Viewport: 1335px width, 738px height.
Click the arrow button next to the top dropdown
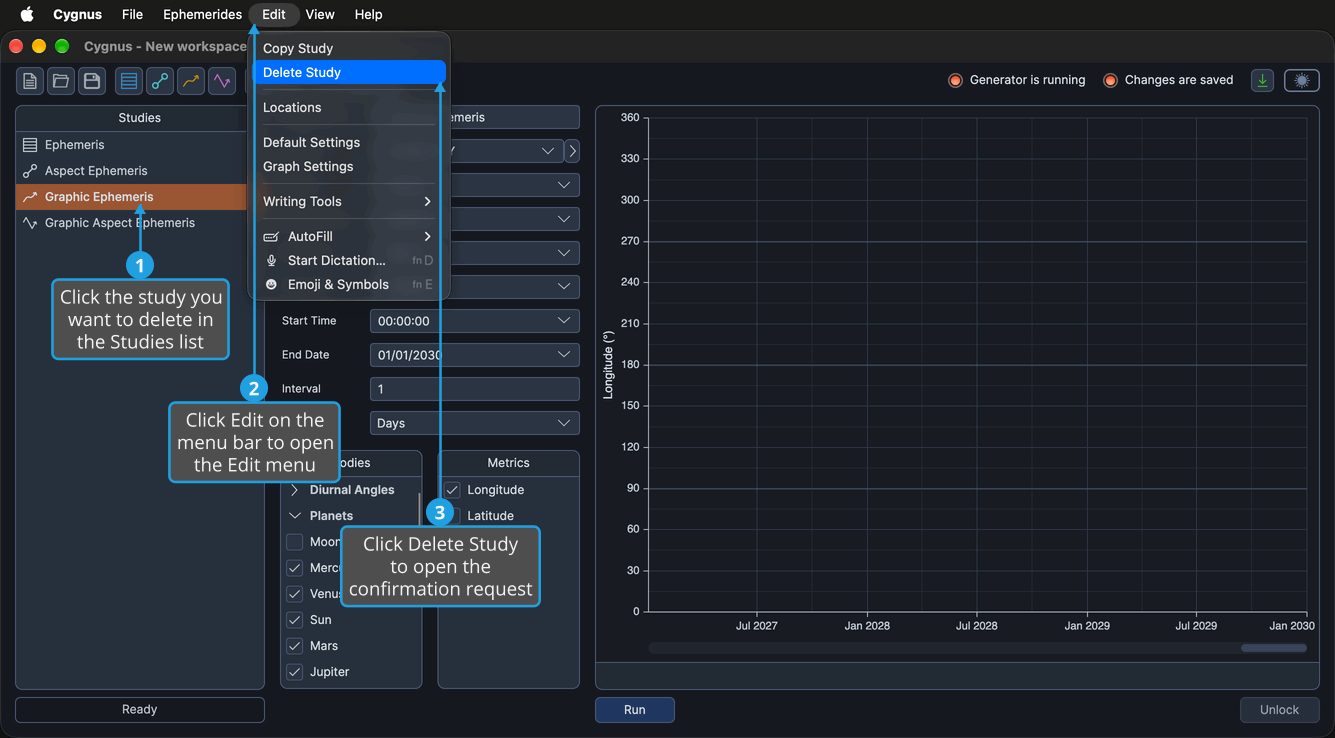[572, 151]
